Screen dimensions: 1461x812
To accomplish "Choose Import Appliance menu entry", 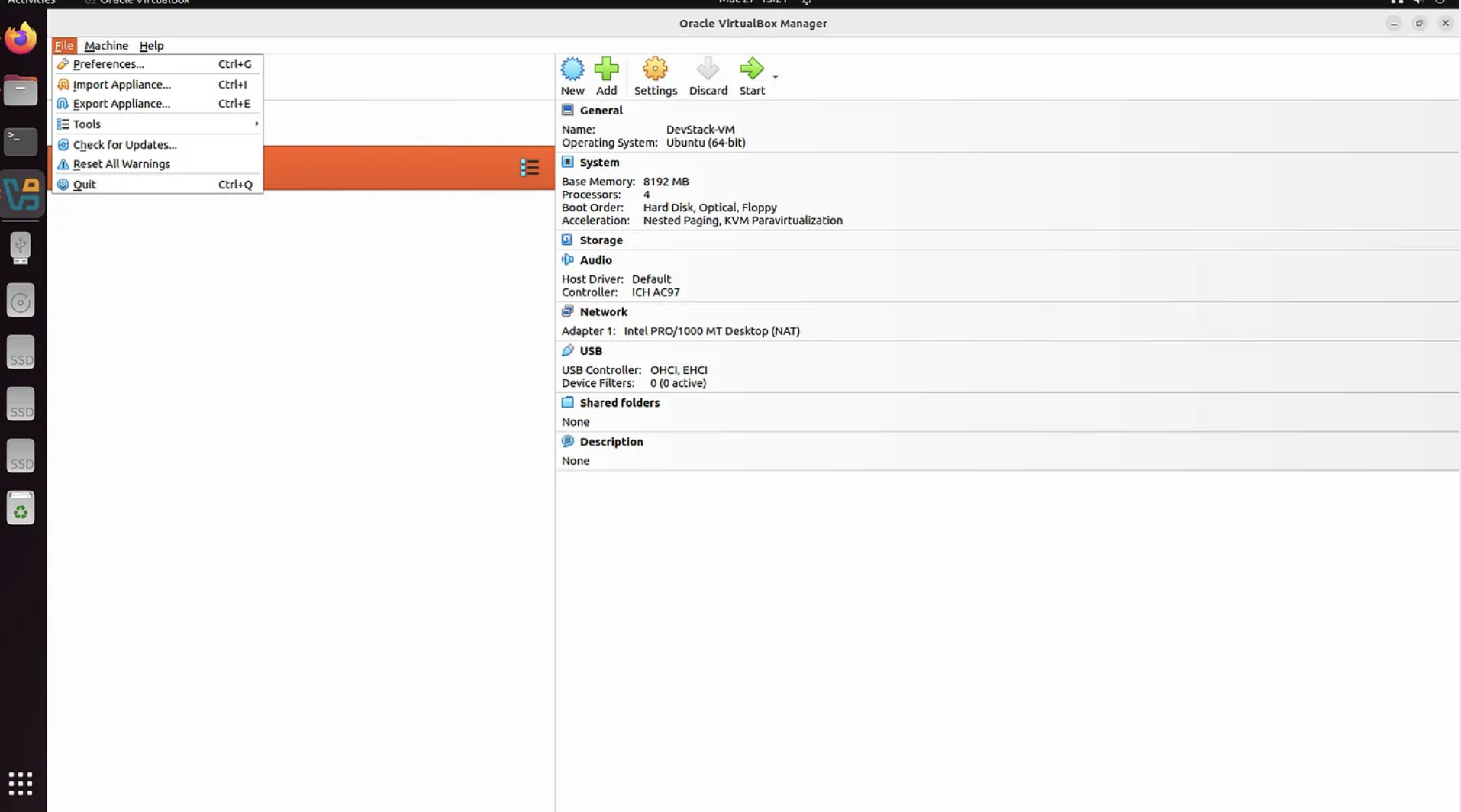I will 156,85.
